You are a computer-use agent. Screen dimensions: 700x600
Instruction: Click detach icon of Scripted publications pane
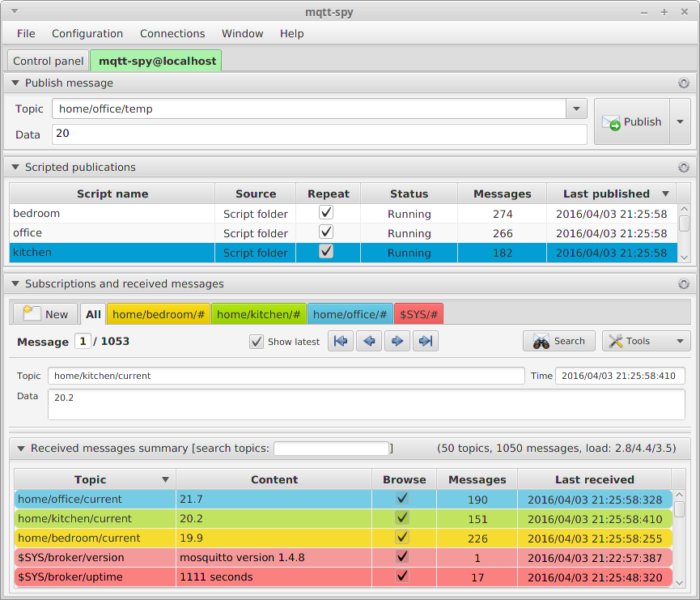(x=683, y=167)
